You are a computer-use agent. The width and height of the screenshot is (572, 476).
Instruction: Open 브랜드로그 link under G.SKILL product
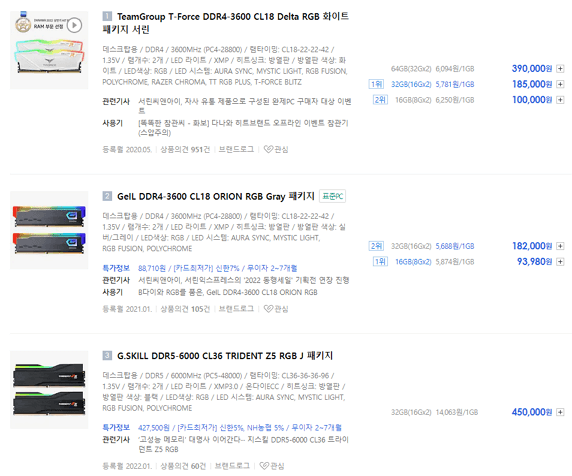(x=232, y=466)
